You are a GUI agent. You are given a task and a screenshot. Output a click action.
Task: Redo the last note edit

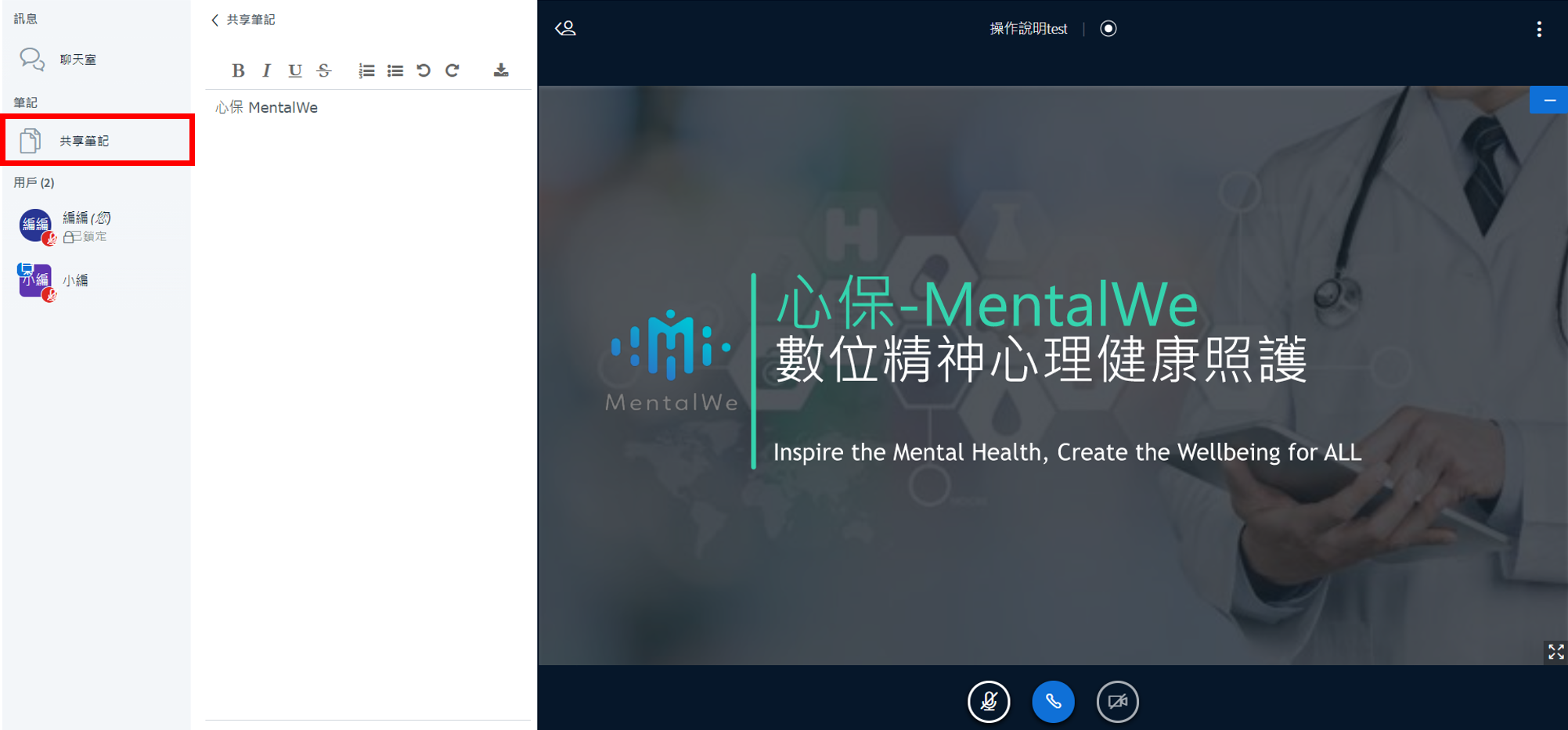tap(452, 70)
